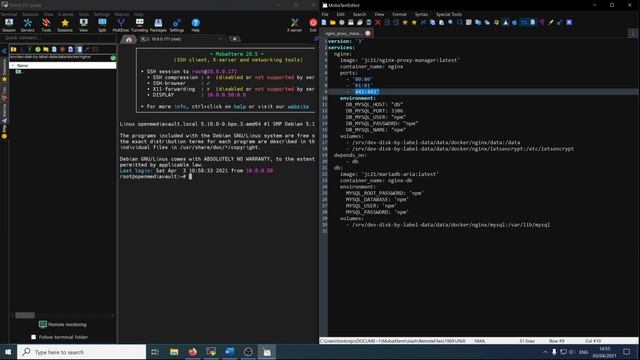Click the Quick connect input field
The height and width of the screenshot is (360, 640).
[58, 38]
